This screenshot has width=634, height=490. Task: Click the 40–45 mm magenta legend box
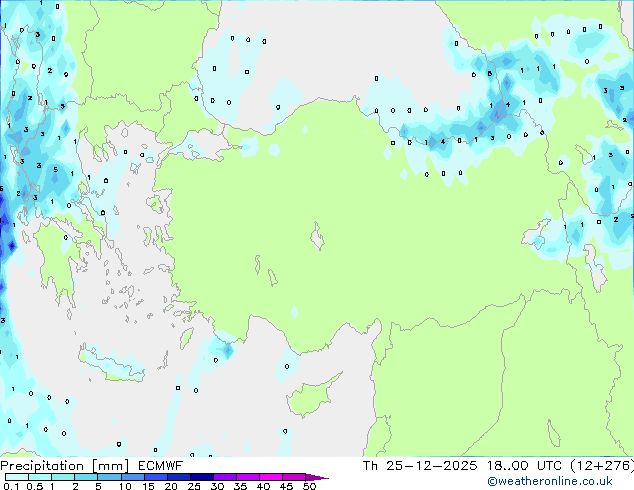(271, 477)
